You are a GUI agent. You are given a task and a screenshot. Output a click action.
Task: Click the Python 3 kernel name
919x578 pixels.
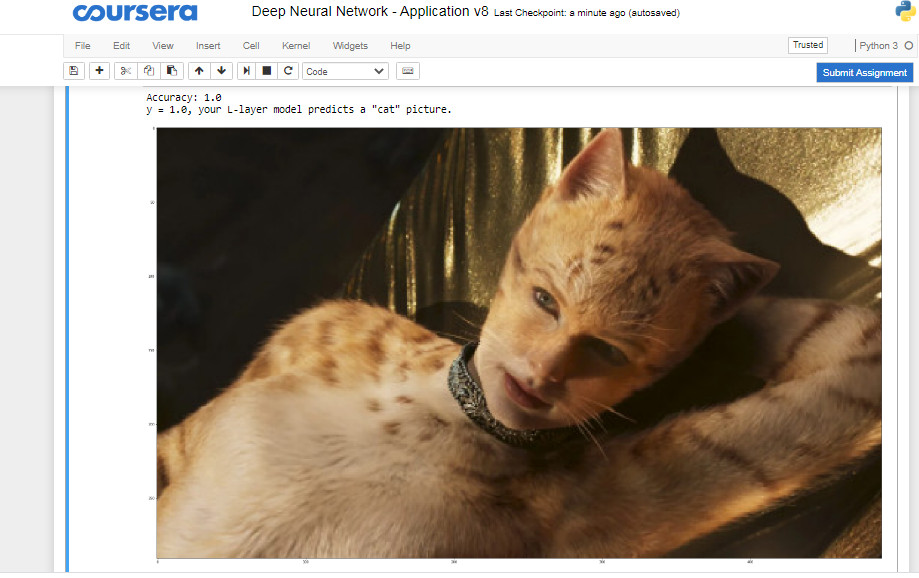(878, 46)
